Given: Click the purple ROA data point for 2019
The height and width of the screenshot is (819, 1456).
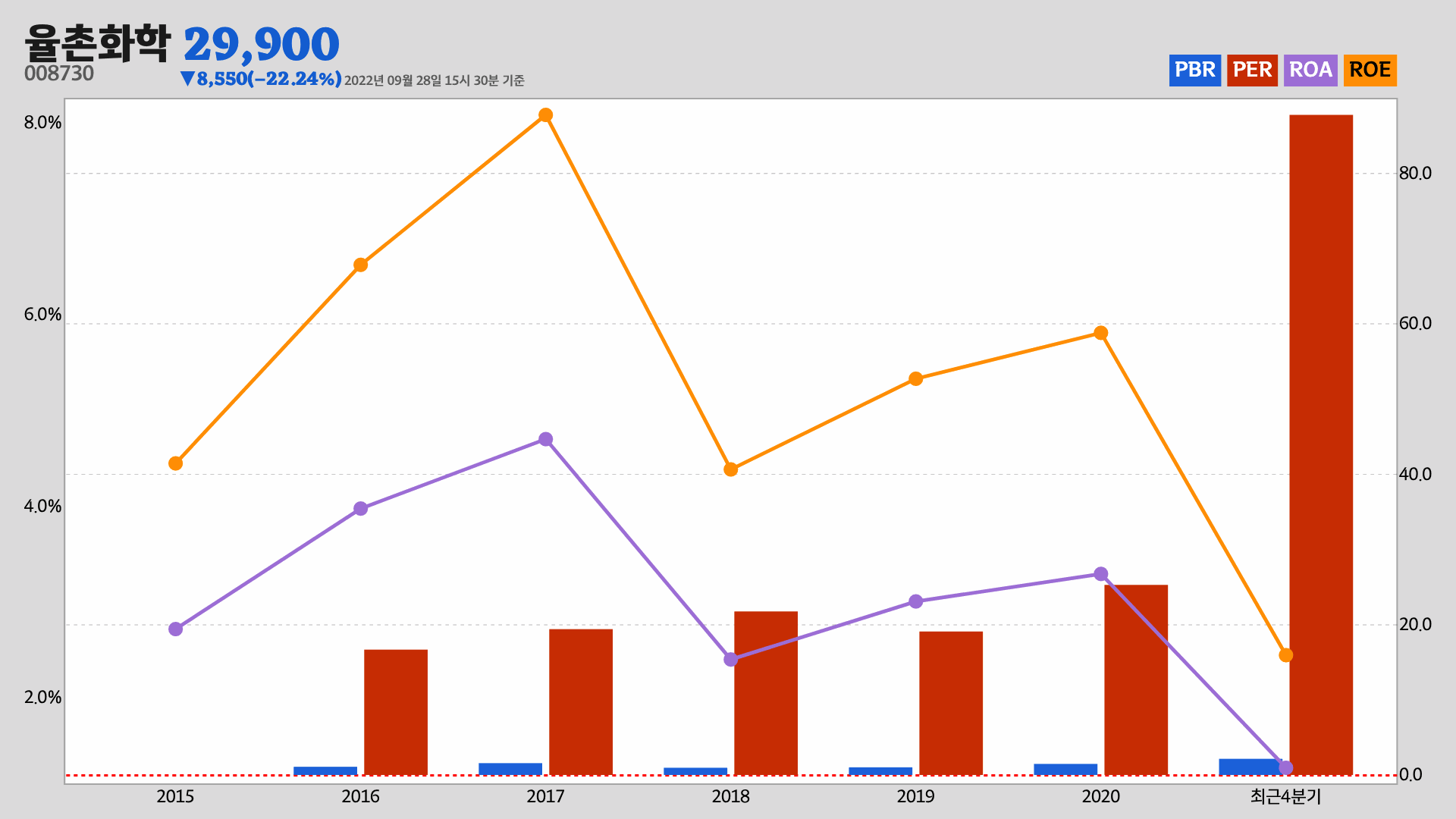Looking at the screenshot, I should (x=915, y=601).
